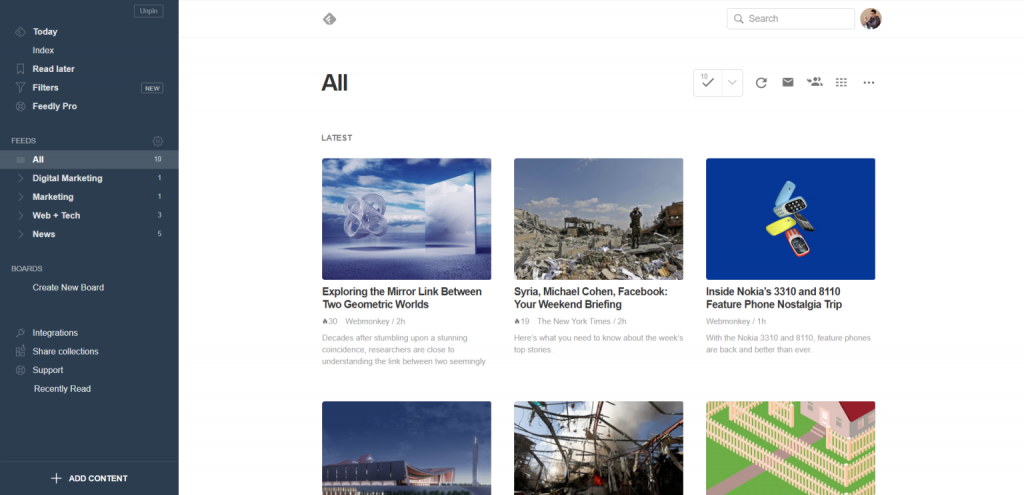Viewport: 1024px width, 495px height.
Task: Expand the Web + Tech feed folder
Action: (x=22, y=215)
